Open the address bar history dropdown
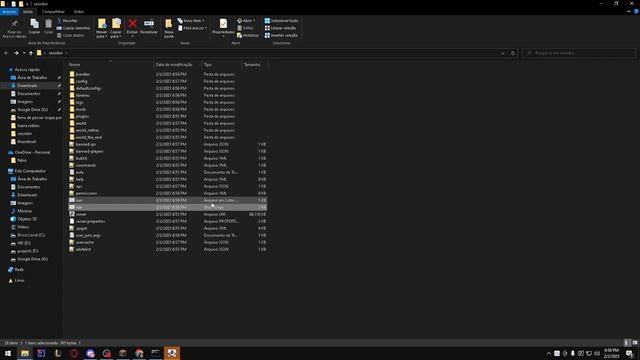640x360 pixels. pyautogui.click(x=503, y=53)
